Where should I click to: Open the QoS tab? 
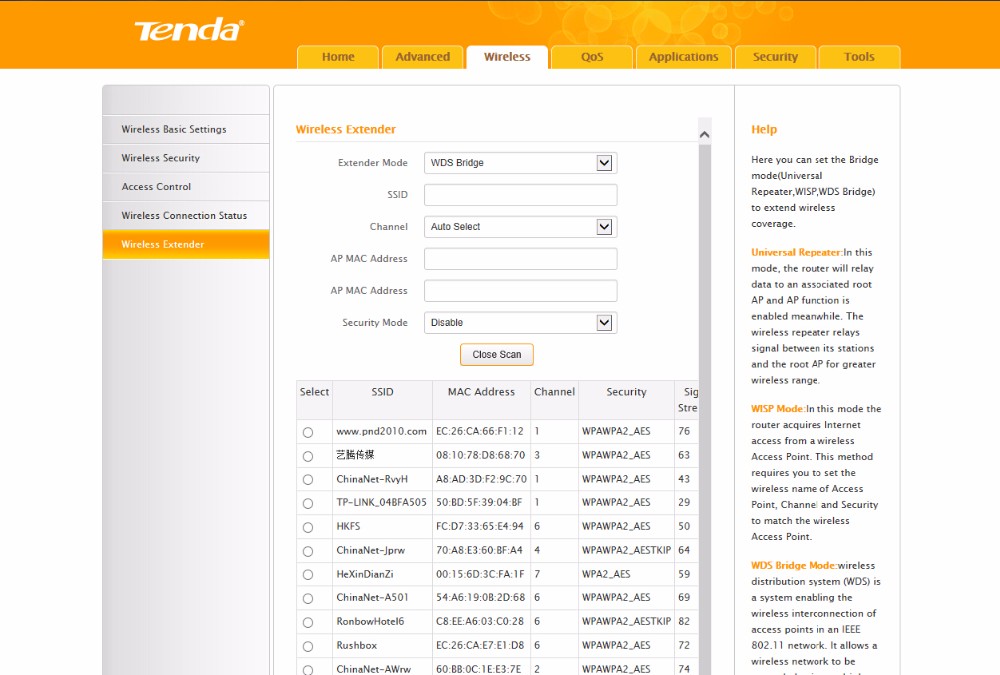(592, 57)
